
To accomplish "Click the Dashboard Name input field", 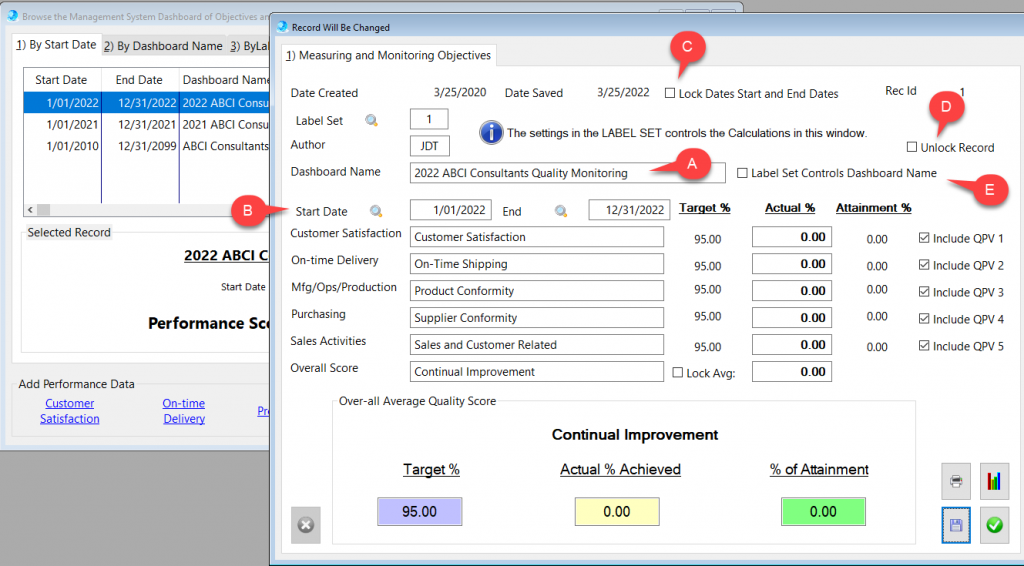I will (568, 173).
